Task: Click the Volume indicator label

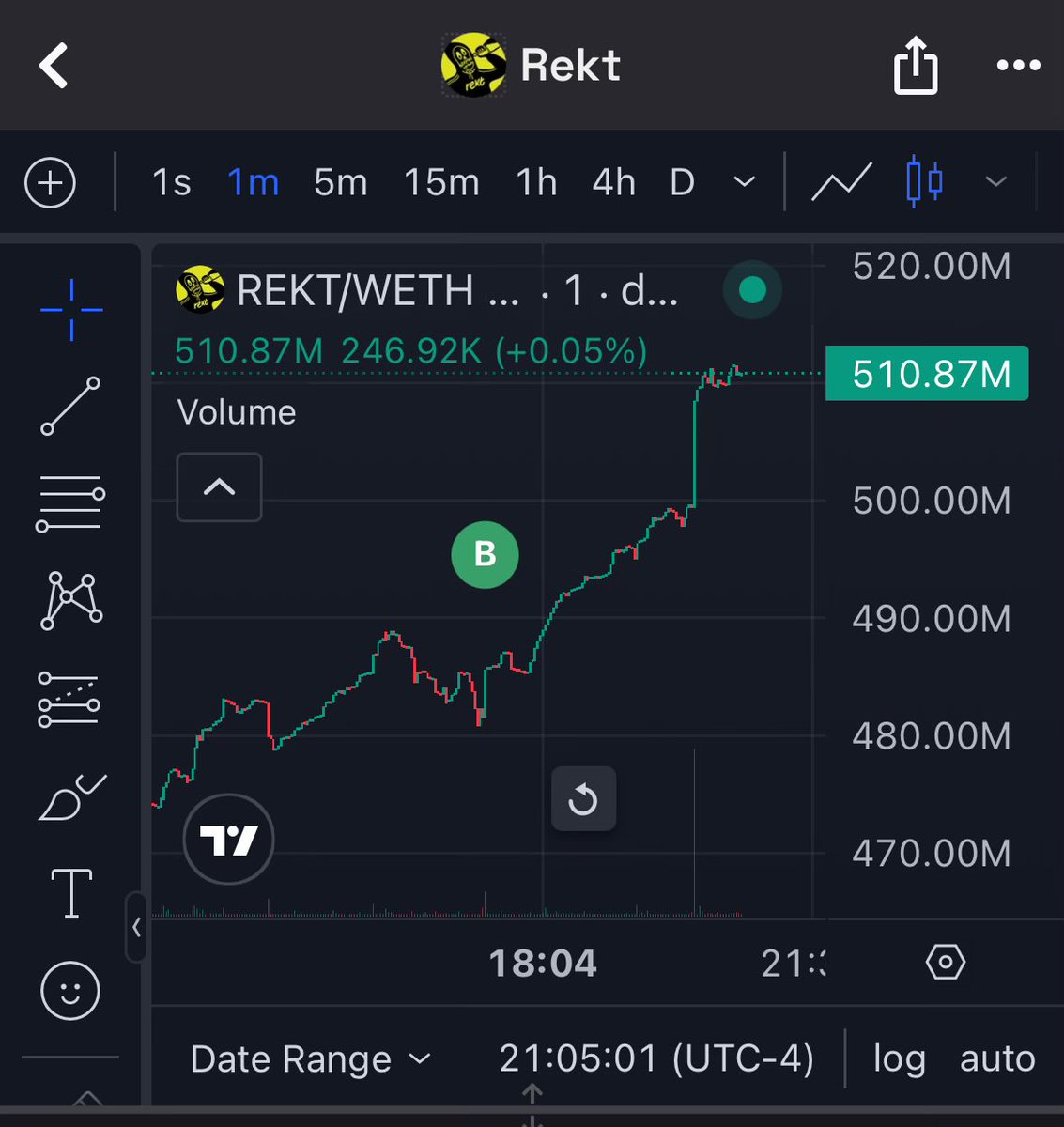Action: click(x=237, y=412)
